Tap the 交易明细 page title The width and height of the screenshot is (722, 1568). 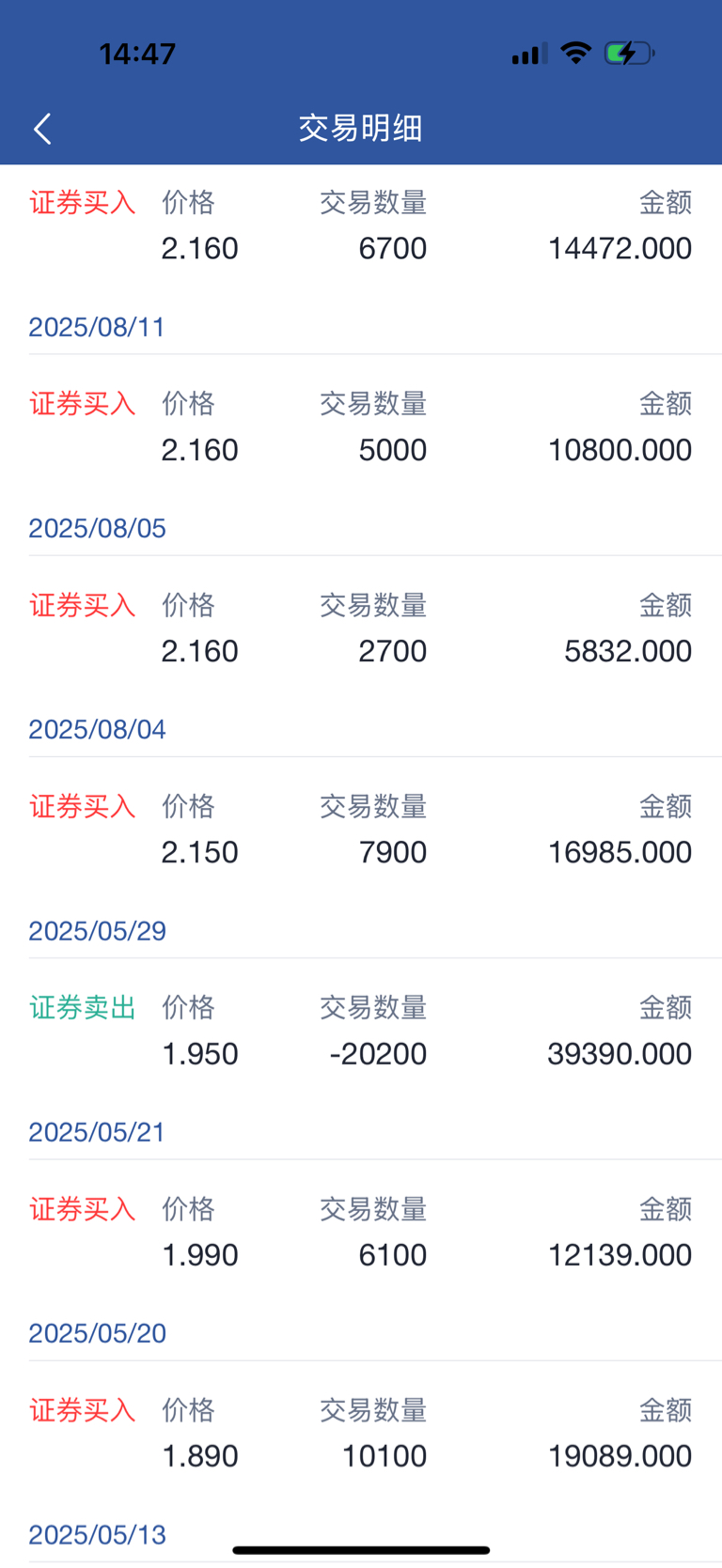361,128
